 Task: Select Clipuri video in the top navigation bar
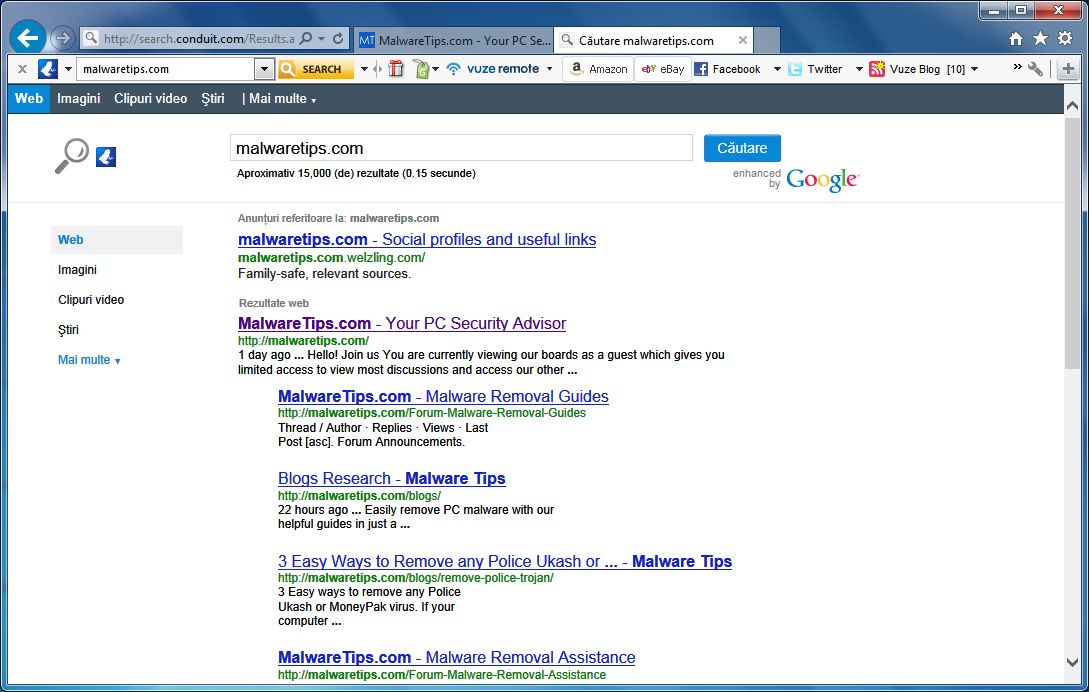(151, 99)
